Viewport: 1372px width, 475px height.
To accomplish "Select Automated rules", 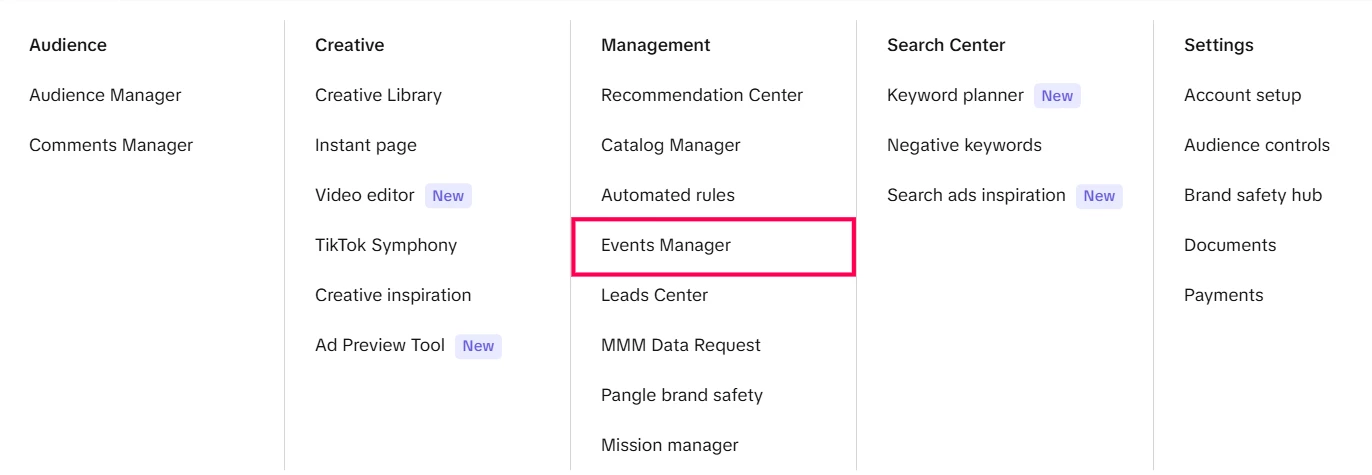I will [x=667, y=195].
